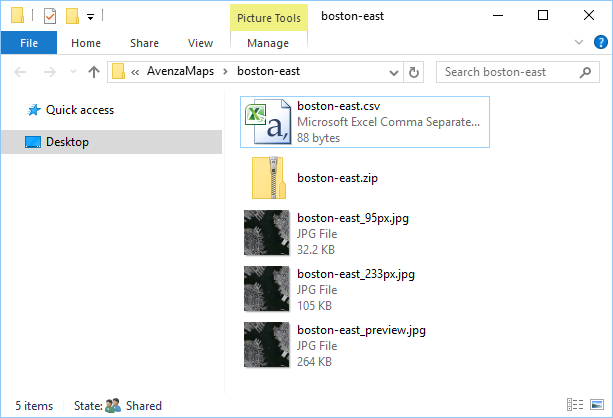This screenshot has width=613, height=418.
Task: Click the Desktop monitor icon
Action: (33, 142)
